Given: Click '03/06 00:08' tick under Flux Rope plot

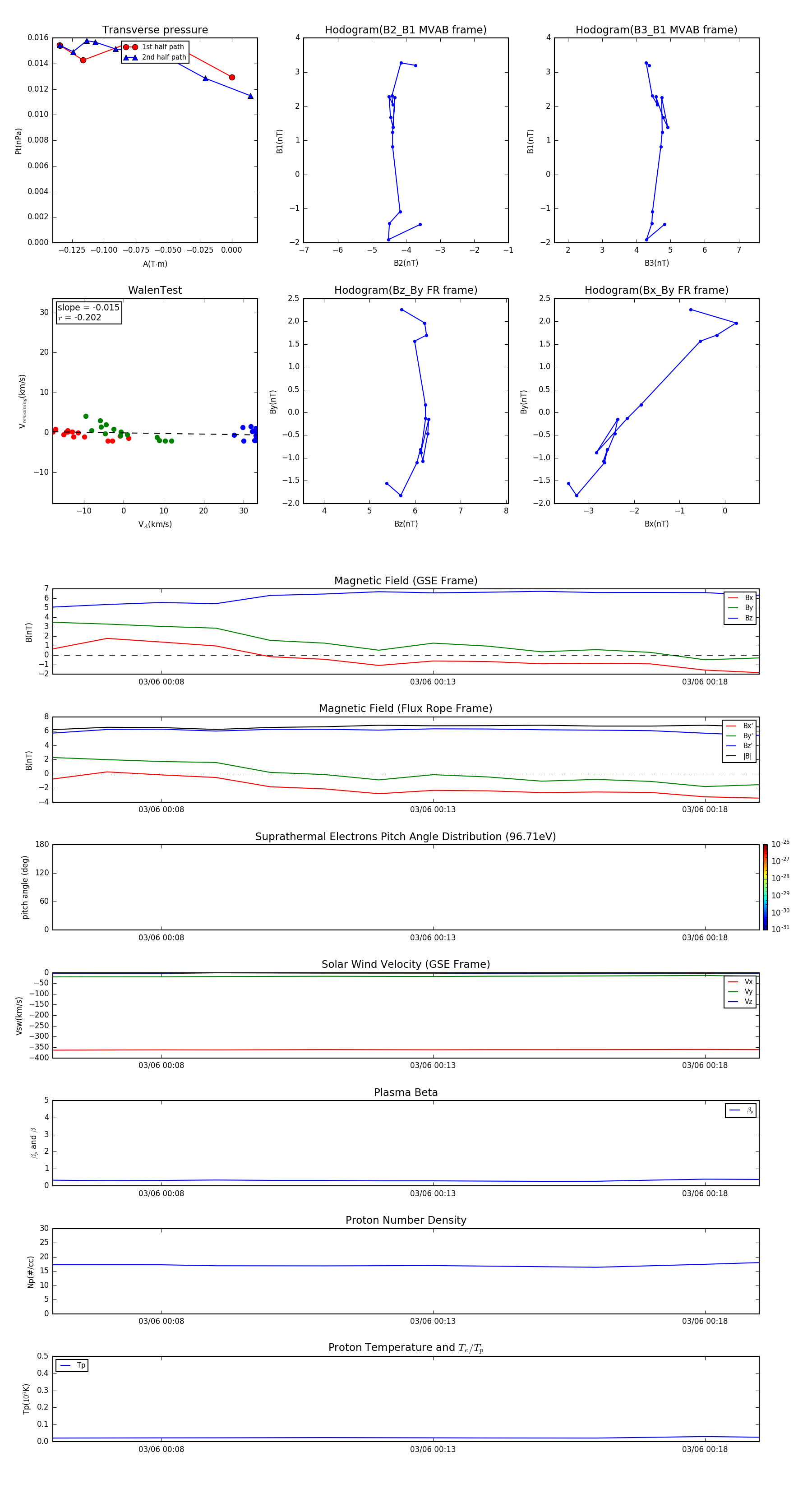Looking at the screenshot, I should 161,810.
